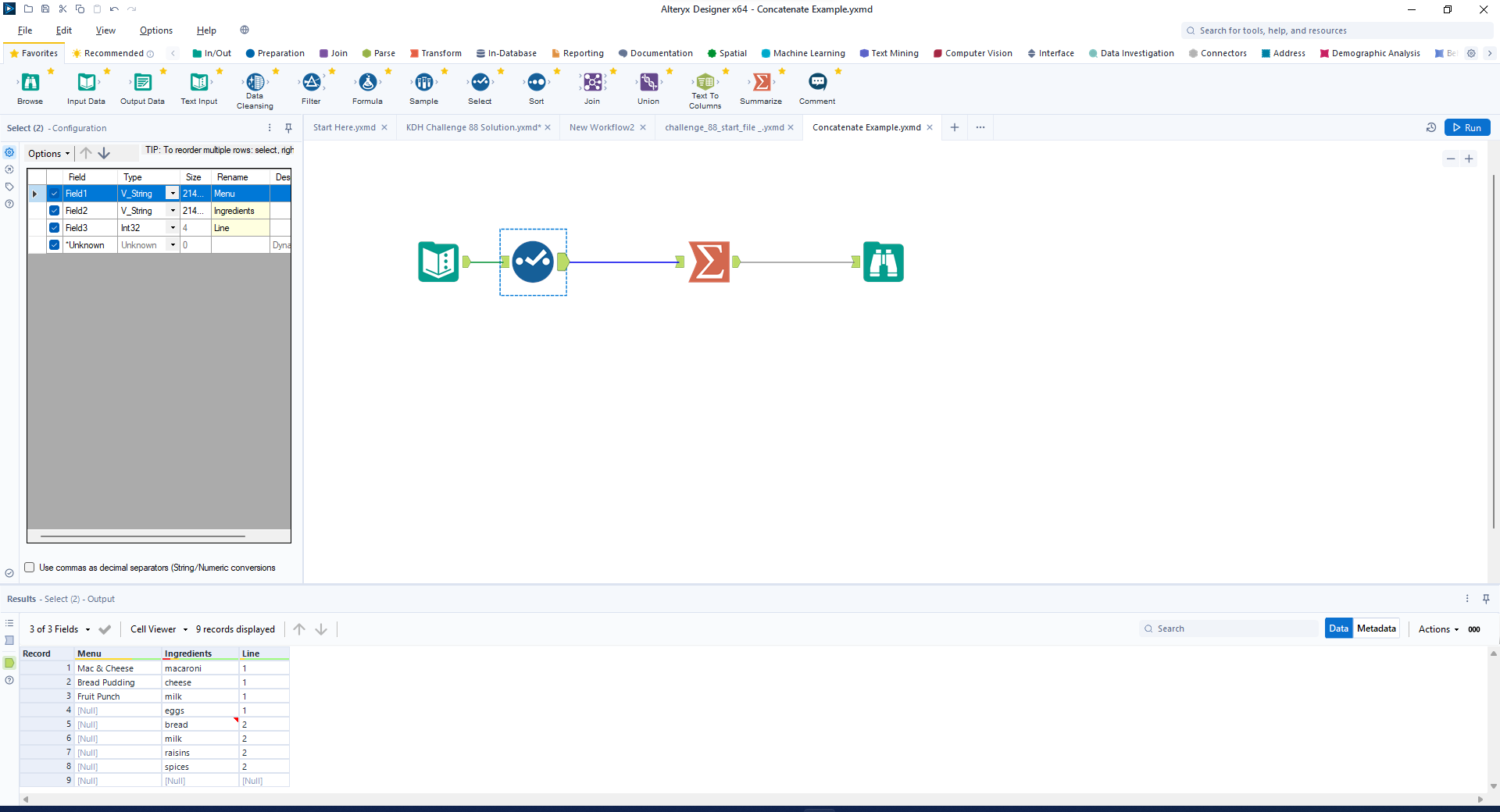Open the Edit menu
The width and height of the screenshot is (1500, 812).
point(64,30)
